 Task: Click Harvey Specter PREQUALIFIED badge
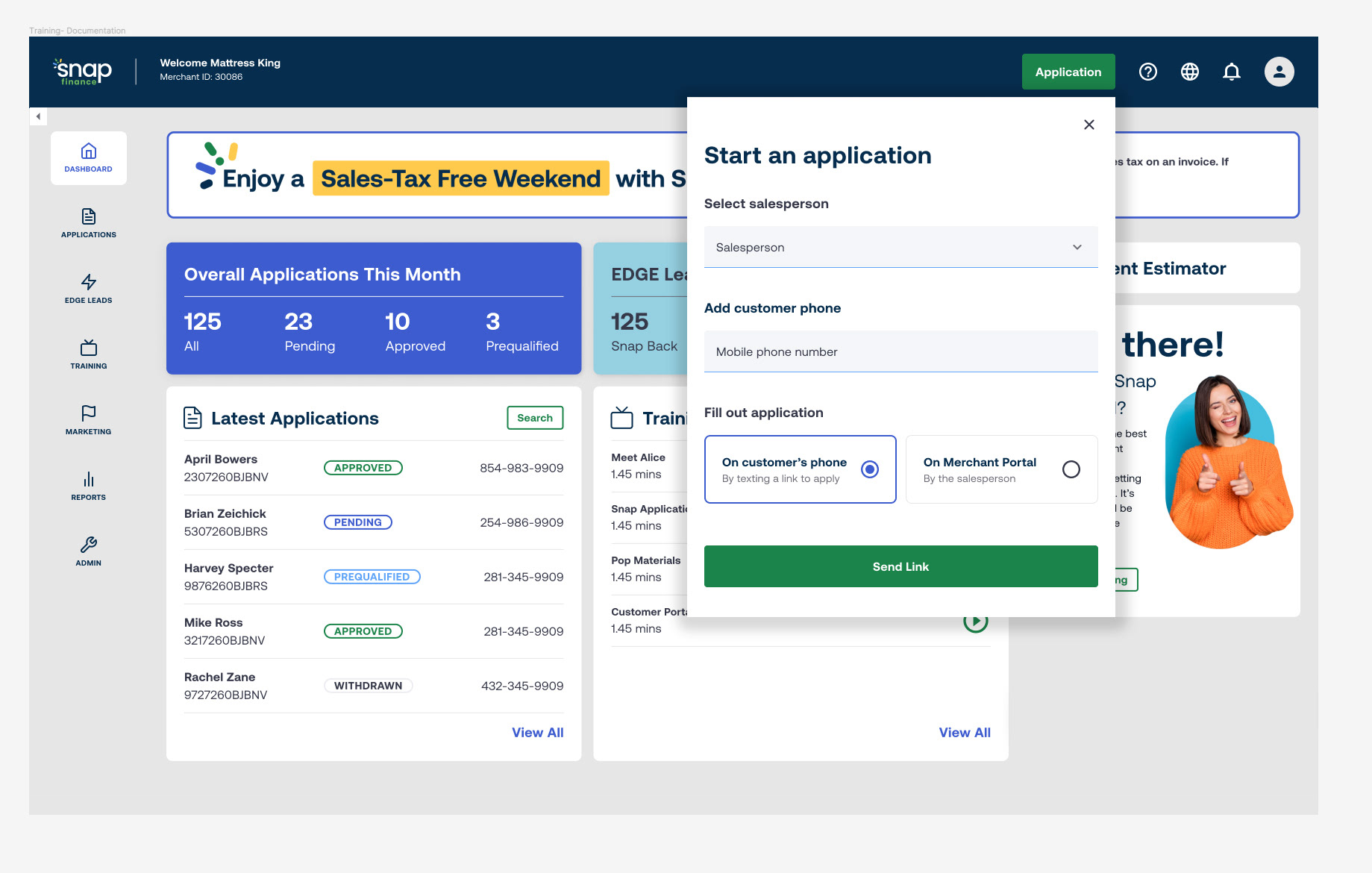click(x=372, y=577)
